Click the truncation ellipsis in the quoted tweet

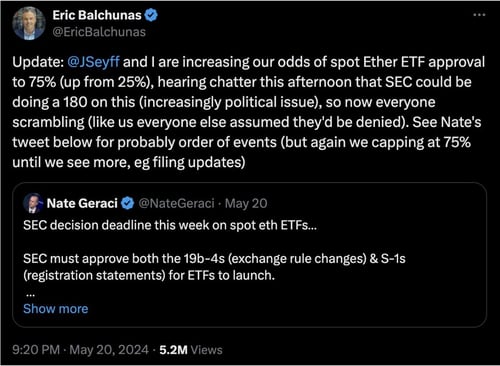point(30,295)
